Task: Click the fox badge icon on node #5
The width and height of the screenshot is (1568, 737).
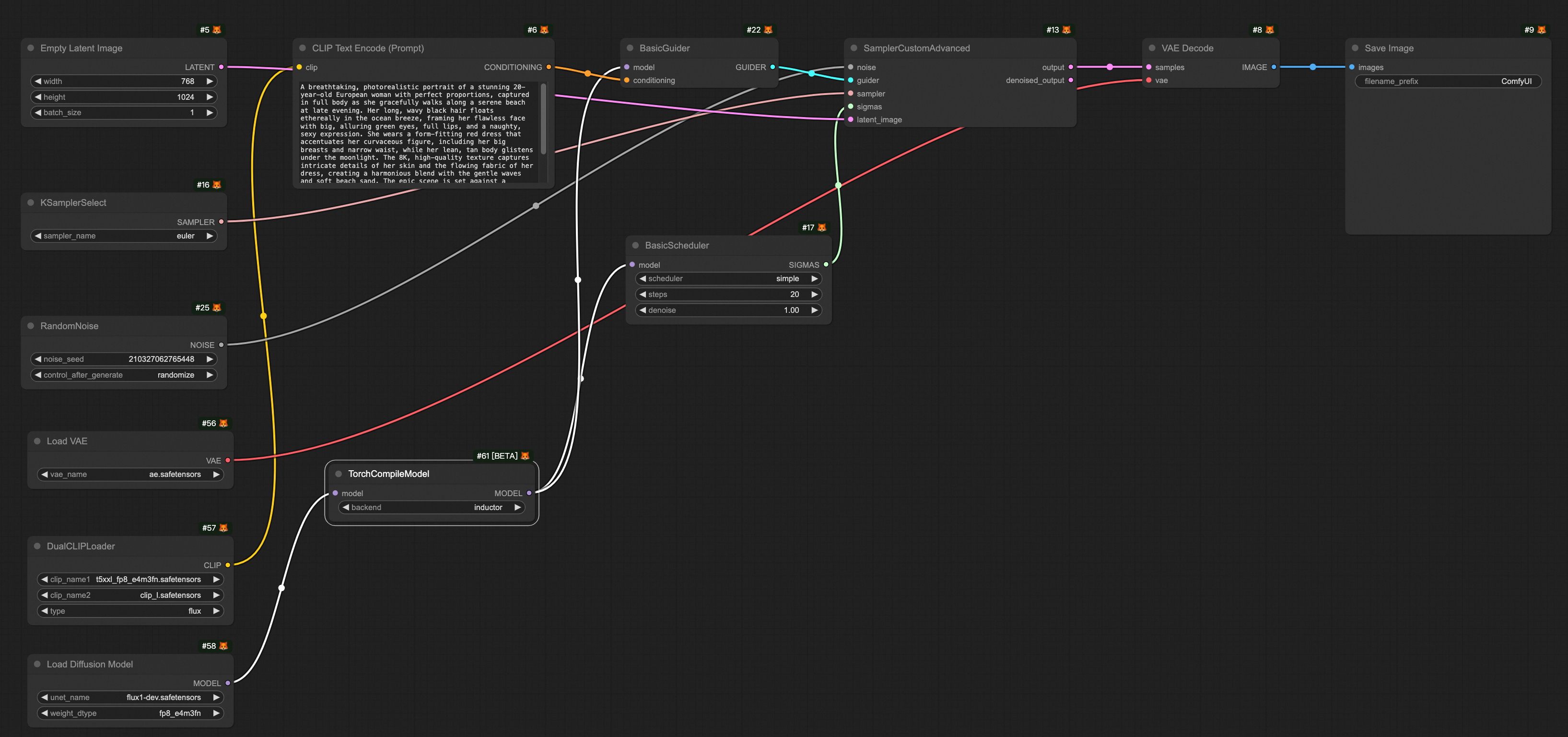Action: coord(217,30)
